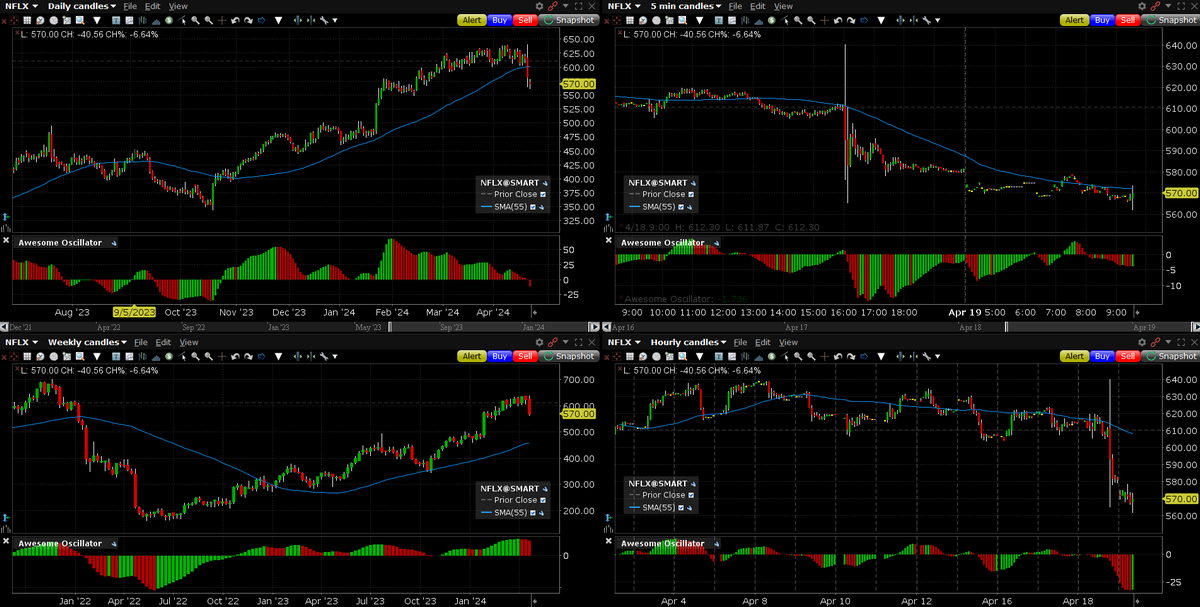Click the yellow Alert button in Weekly chart

472,356
